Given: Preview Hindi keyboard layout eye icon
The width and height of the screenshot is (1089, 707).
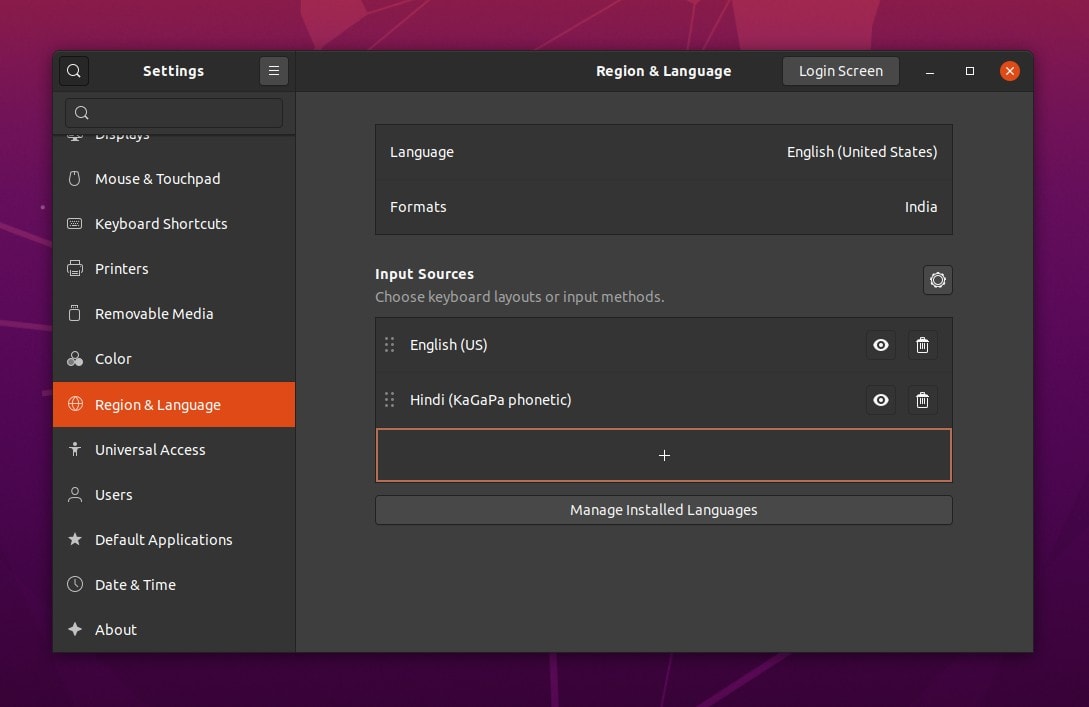Looking at the screenshot, I should click(x=880, y=400).
